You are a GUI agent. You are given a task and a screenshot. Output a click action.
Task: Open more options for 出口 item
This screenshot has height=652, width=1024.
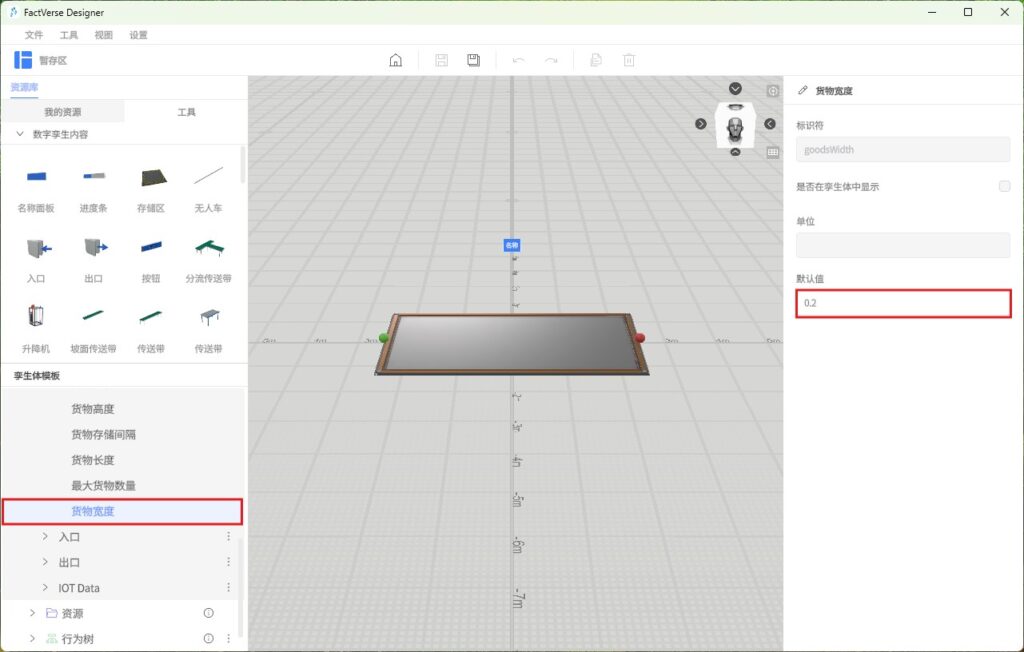click(228, 562)
